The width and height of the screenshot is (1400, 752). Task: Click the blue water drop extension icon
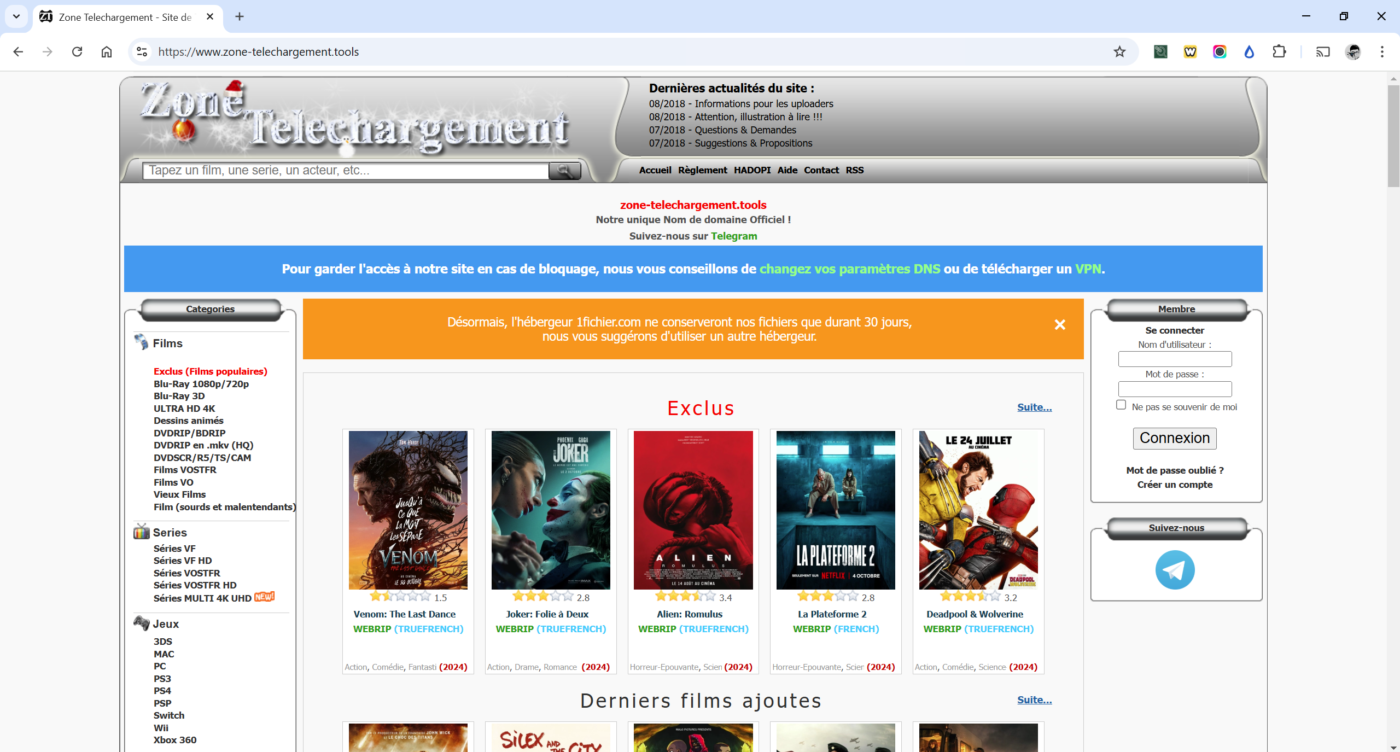point(1249,52)
